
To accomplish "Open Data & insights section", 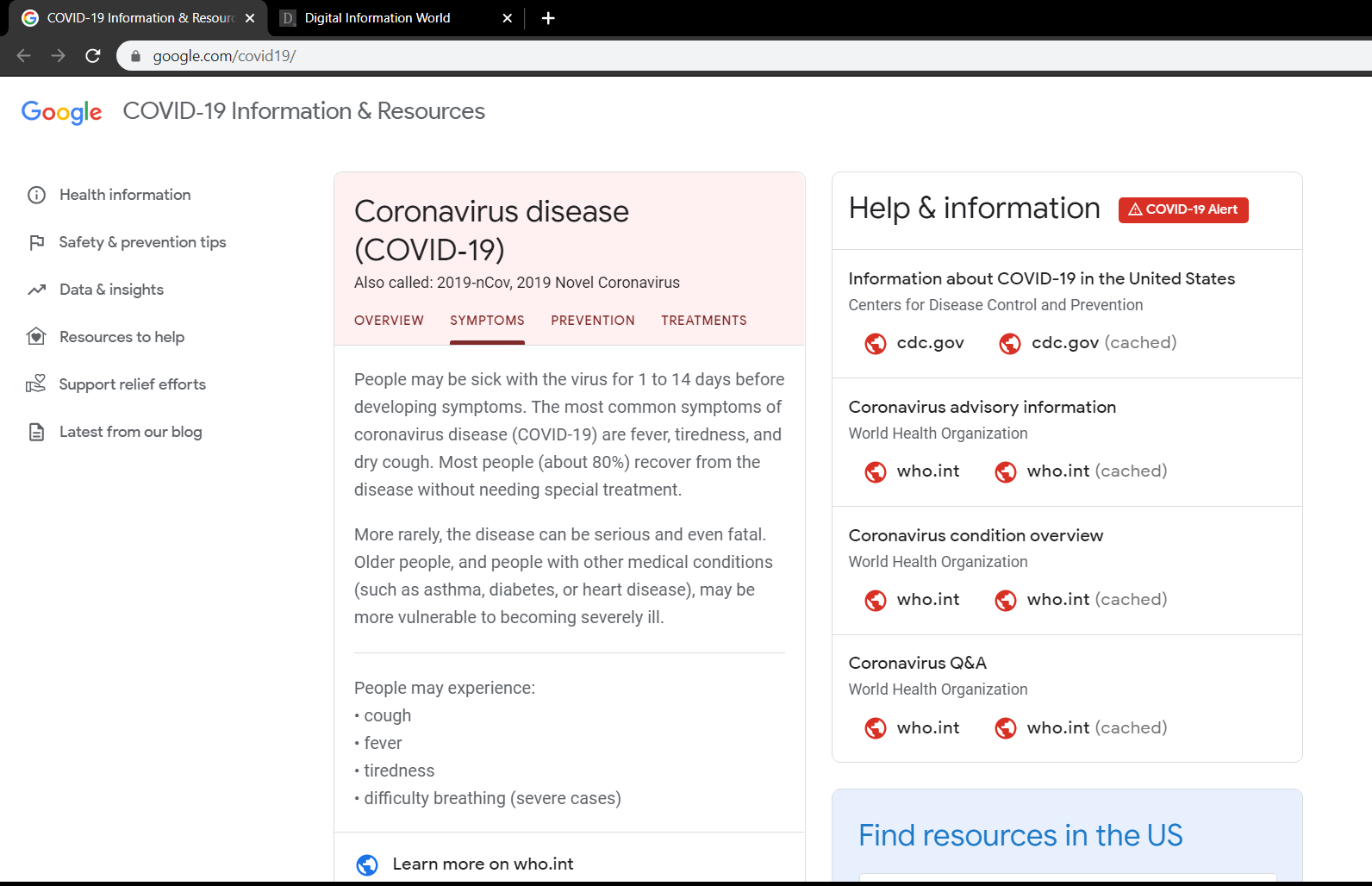I will coord(111,290).
